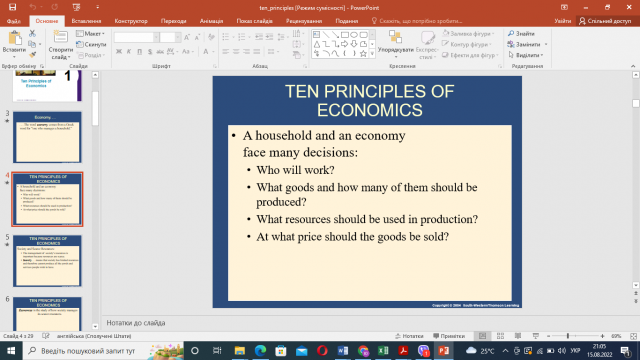Decrease font size
This screenshot has width=640, height=360.
click(x=197, y=38)
